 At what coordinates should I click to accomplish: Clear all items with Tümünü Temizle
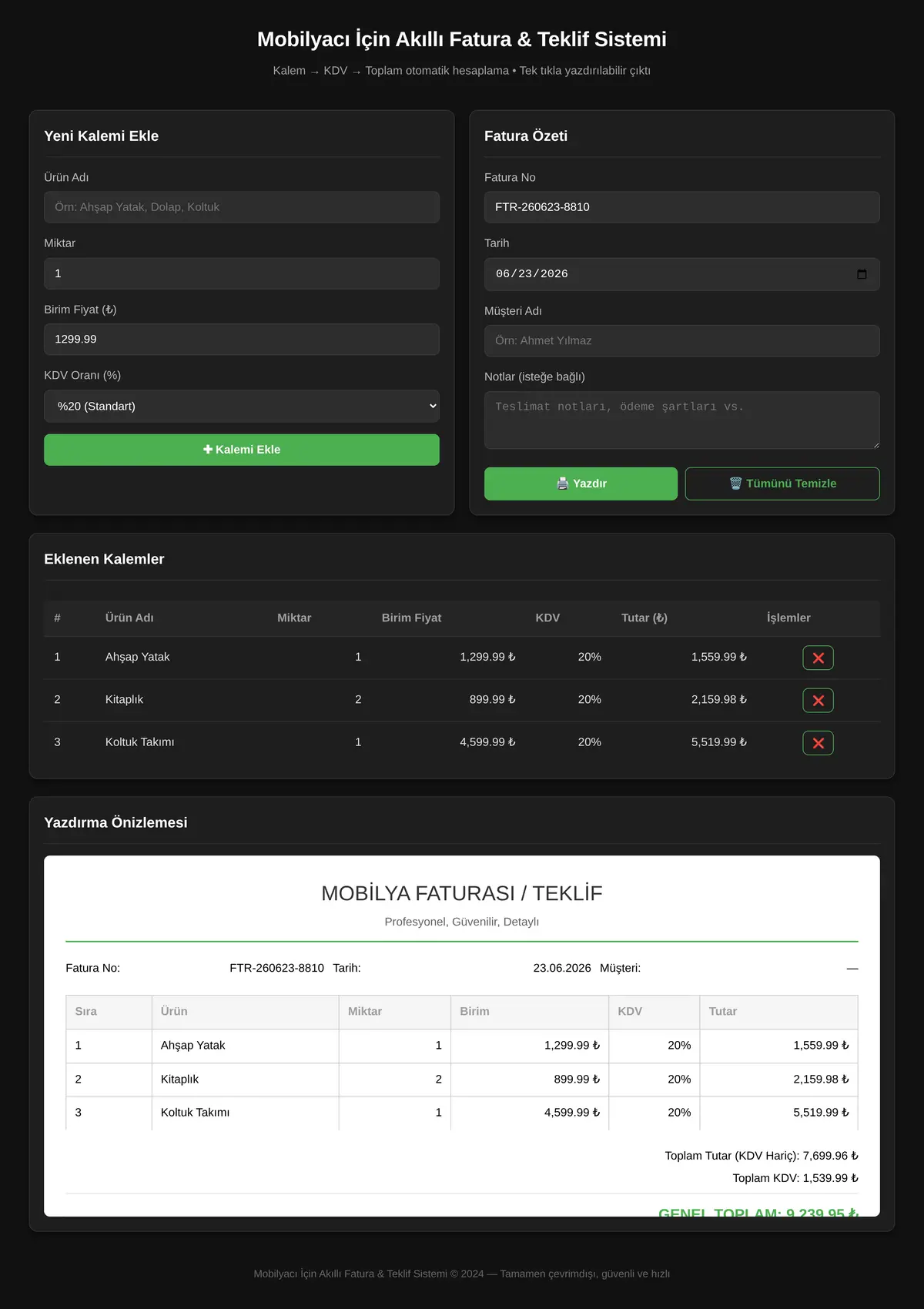[782, 484]
